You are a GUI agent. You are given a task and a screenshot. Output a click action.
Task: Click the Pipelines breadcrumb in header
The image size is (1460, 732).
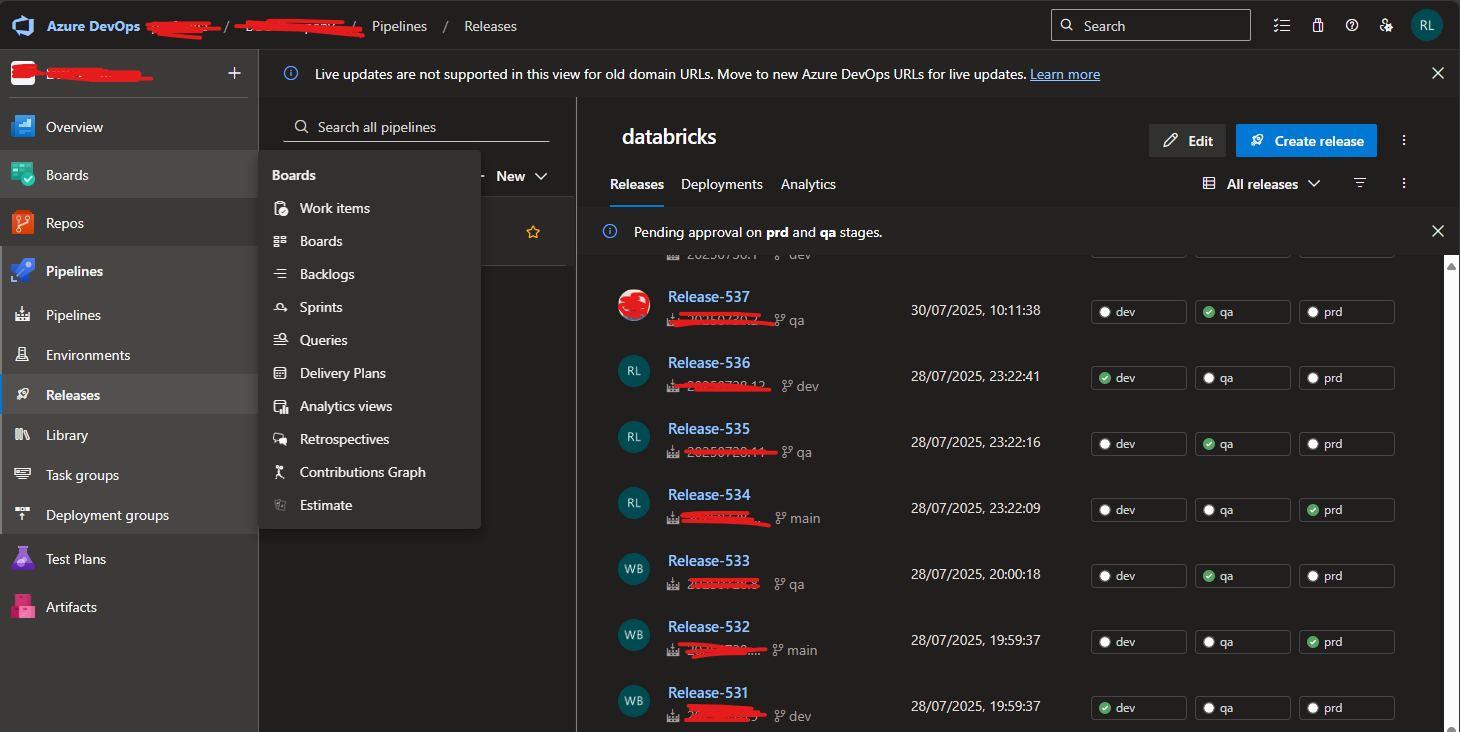click(400, 26)
